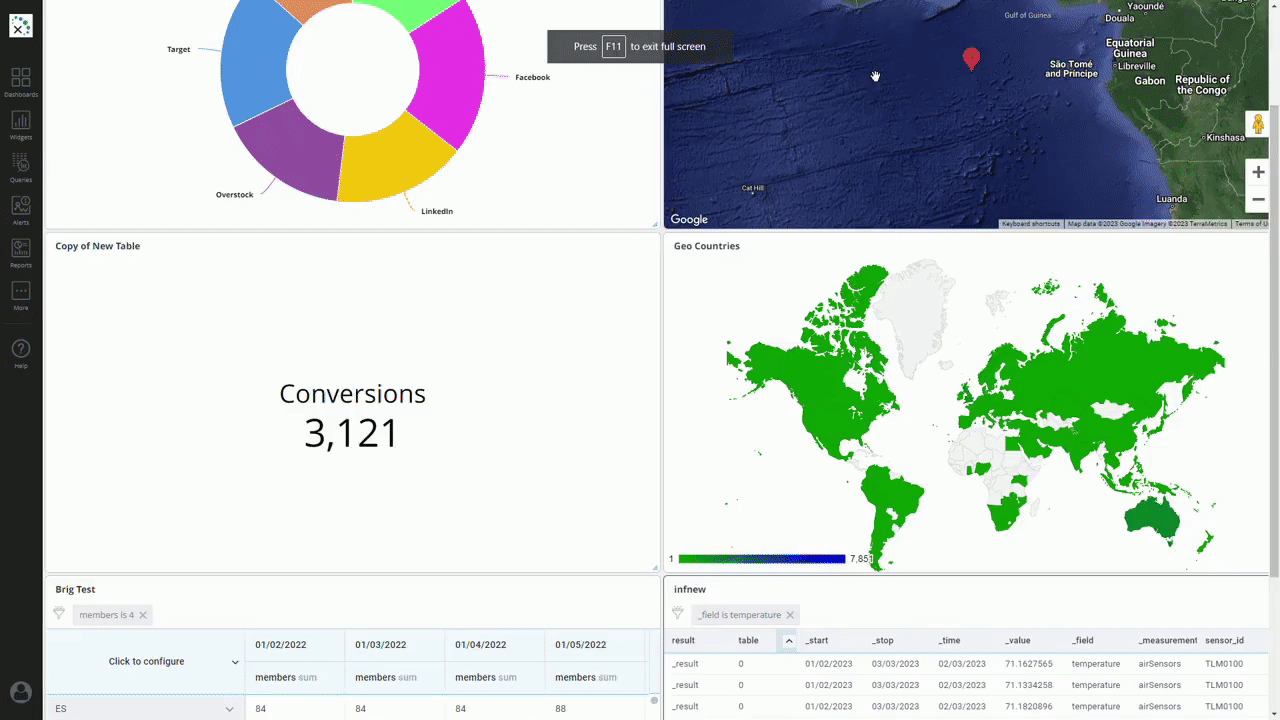Viewport: 1280px width, 720px height.
Task: Select the yellow LinkedIn donut slice
Action: click(x=395, y=160)
